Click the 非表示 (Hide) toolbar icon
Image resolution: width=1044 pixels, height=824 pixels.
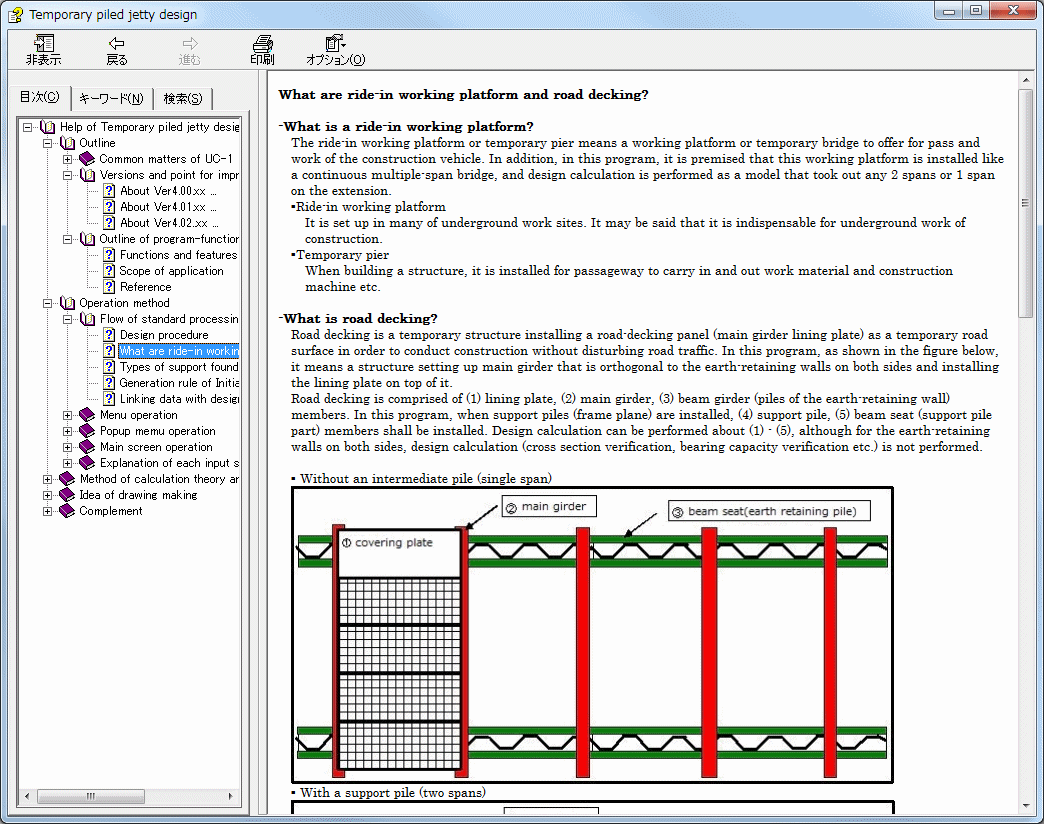(44, 50)
